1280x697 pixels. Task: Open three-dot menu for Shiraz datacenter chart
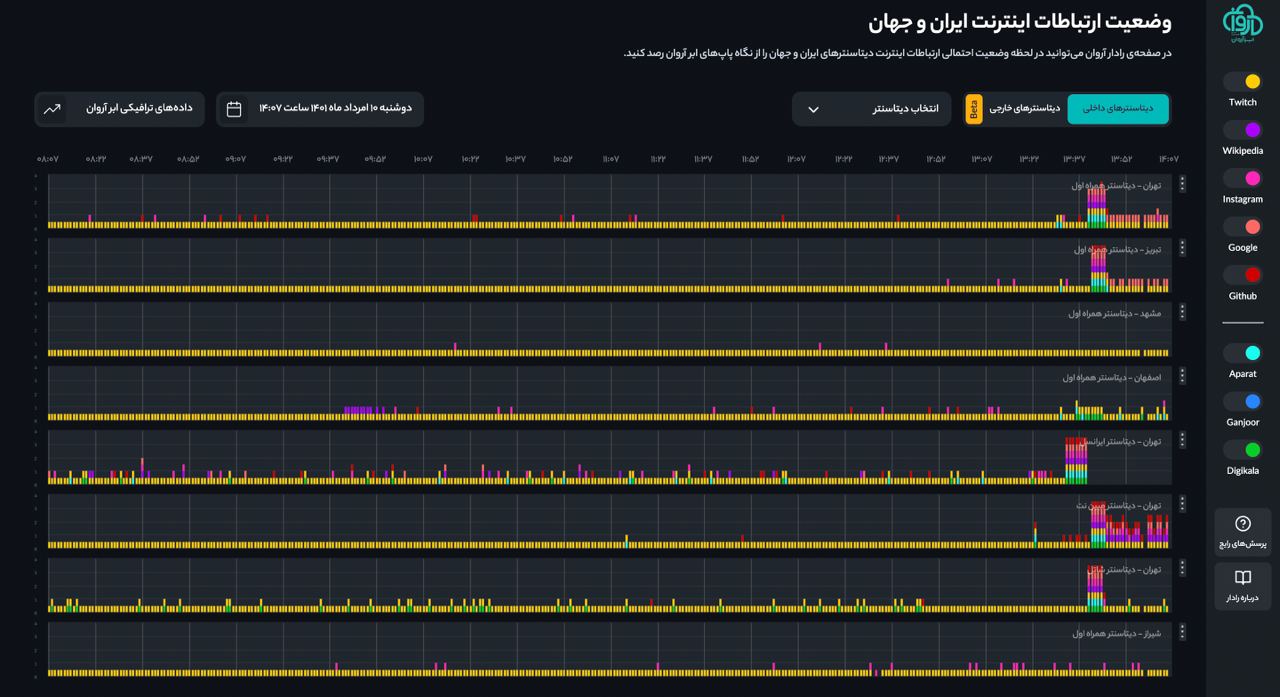[x=1182, y=632]
